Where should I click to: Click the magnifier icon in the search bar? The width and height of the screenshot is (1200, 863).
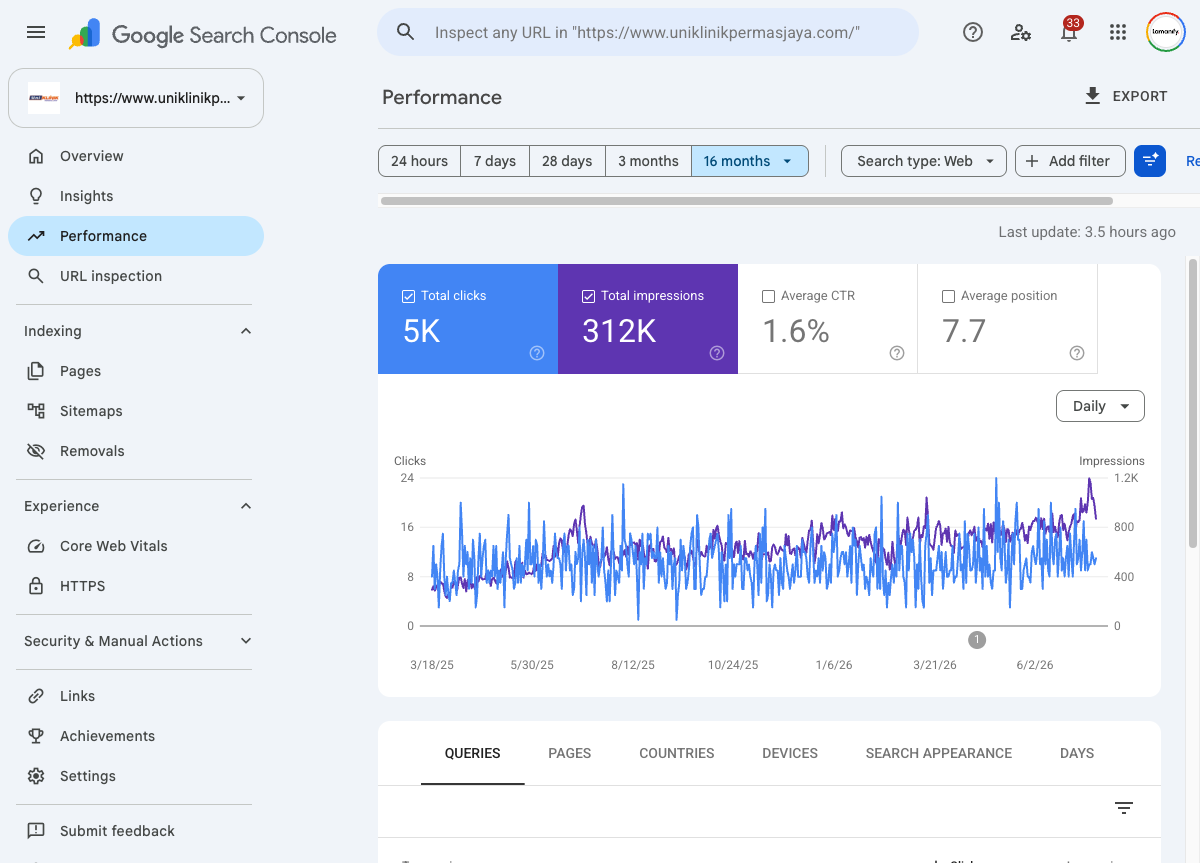tap(406, 32)
